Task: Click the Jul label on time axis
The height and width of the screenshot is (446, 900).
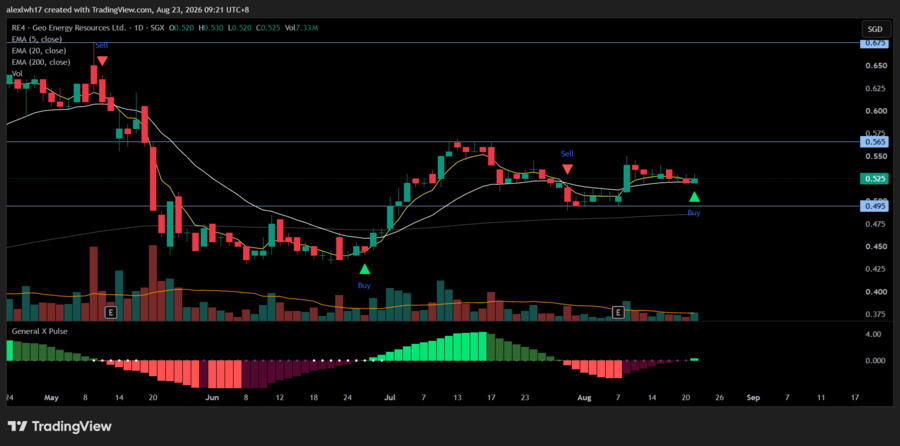Action: (390, 397)
